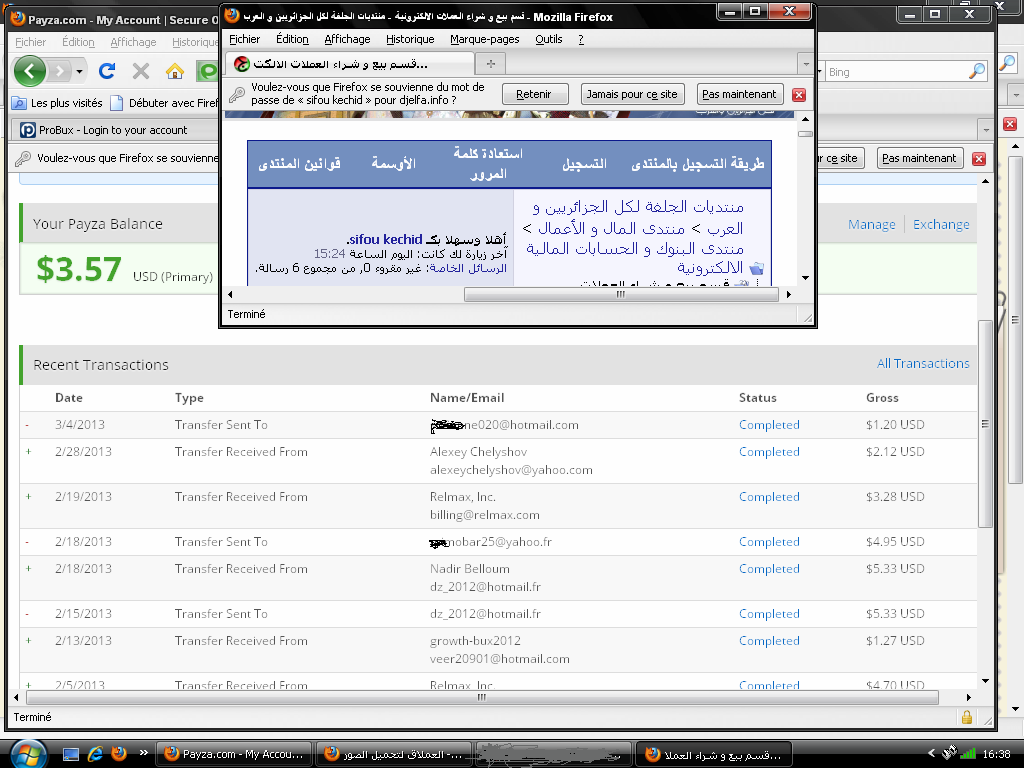The height and width of the screenshot is (768, 1024).
Task: Switch to 'قسم بيع و شراء العملا' taskbar button
Action: tap(714, 754)
